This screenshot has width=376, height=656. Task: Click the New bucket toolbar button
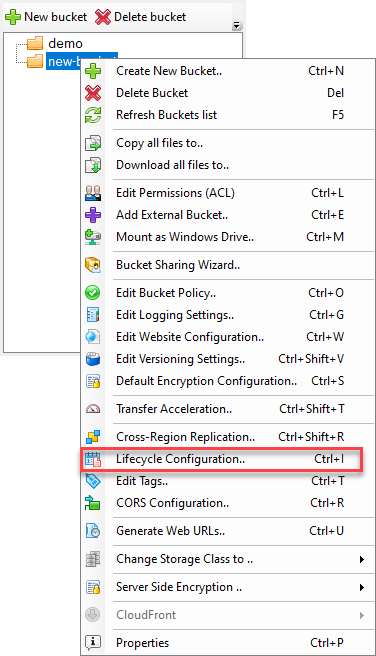46,17
